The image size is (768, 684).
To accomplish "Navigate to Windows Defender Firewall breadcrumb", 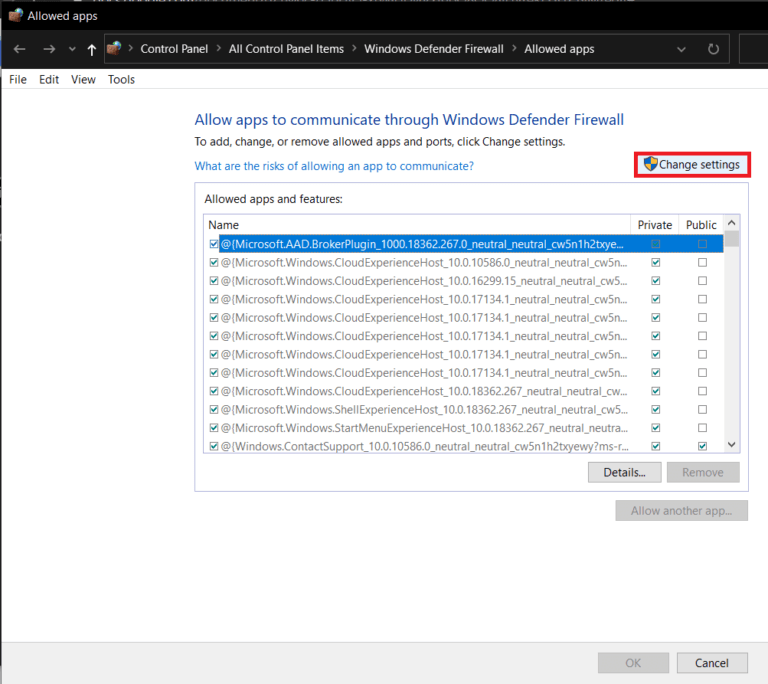I will point(433,49).
